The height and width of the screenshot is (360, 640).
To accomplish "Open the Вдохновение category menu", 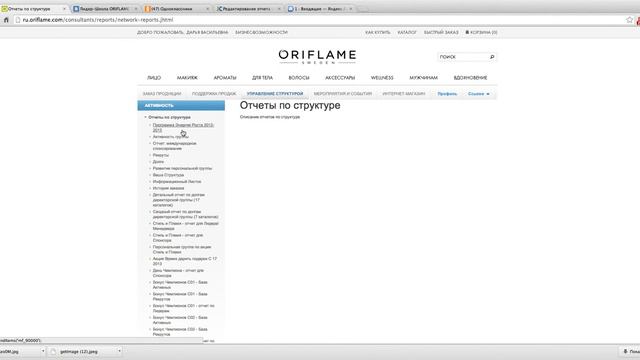I will [470, 78].
